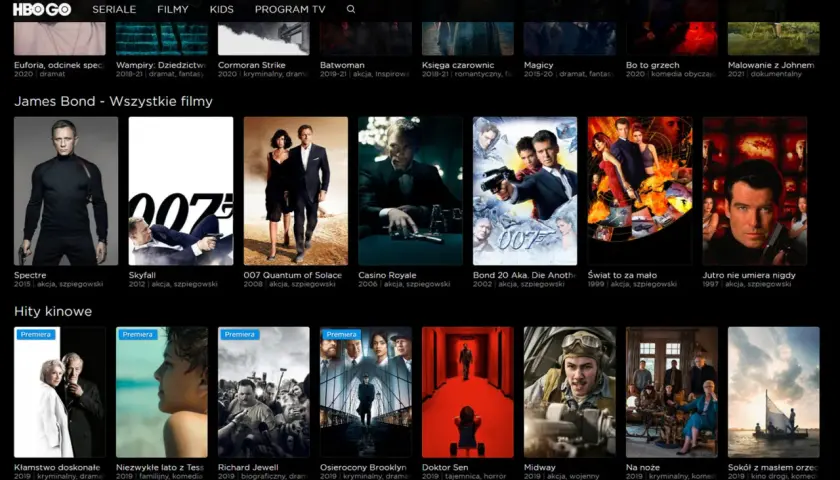Click the Doktor Sen title text
This screenshot has width=840, height=480.
pos(445,467)
